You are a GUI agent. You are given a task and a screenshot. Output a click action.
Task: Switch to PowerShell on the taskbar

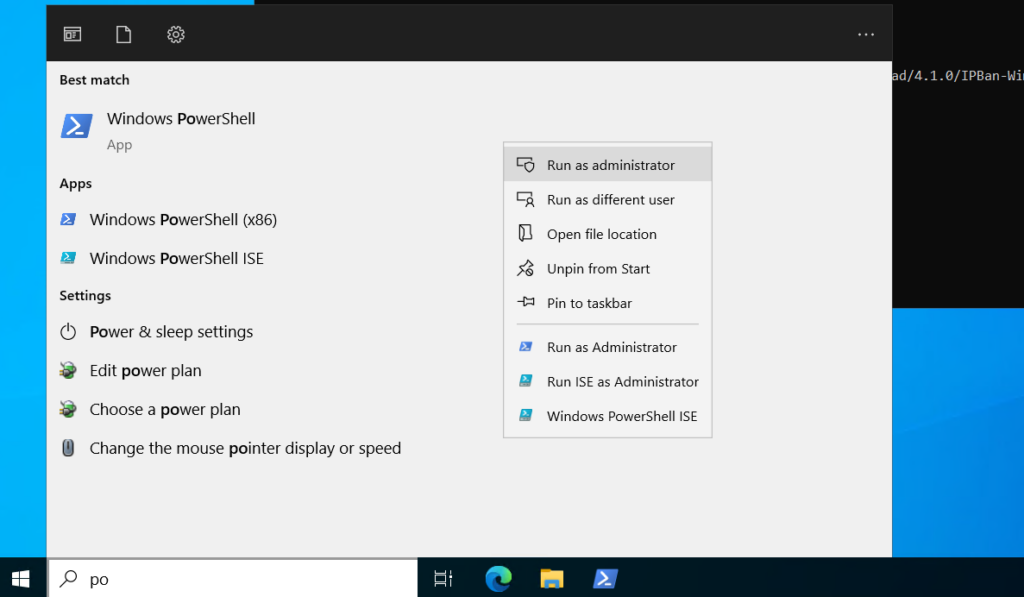(605, 579)
